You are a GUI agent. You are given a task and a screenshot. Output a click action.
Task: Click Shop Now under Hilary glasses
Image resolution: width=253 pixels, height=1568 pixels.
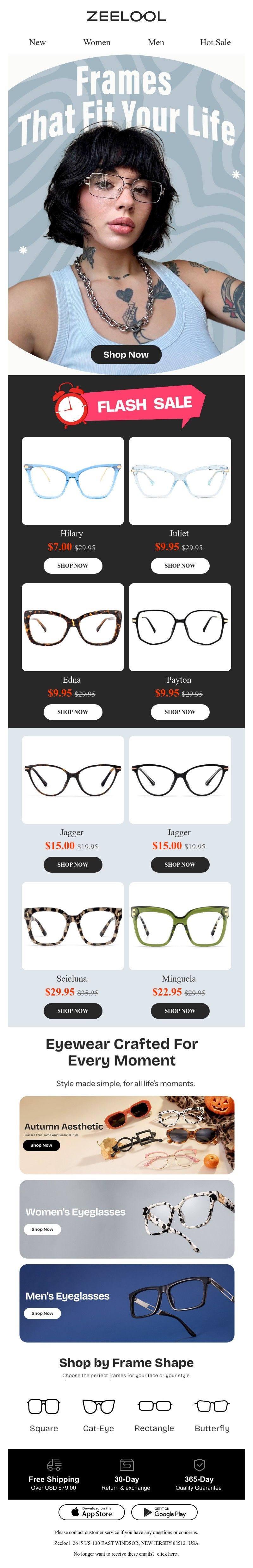[x=73, y=566]
